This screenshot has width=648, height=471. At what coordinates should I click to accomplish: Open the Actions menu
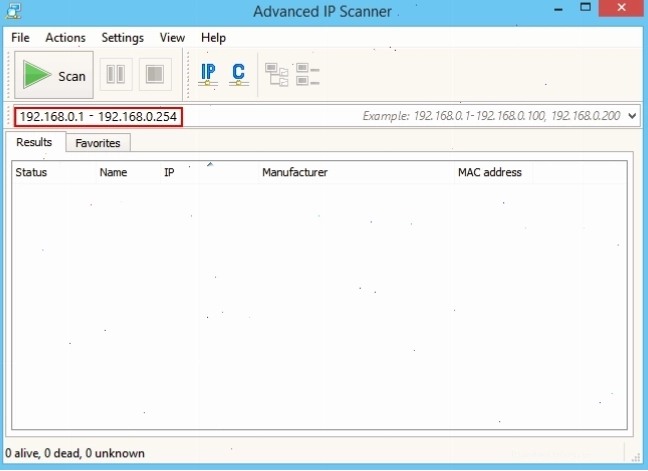65,38
